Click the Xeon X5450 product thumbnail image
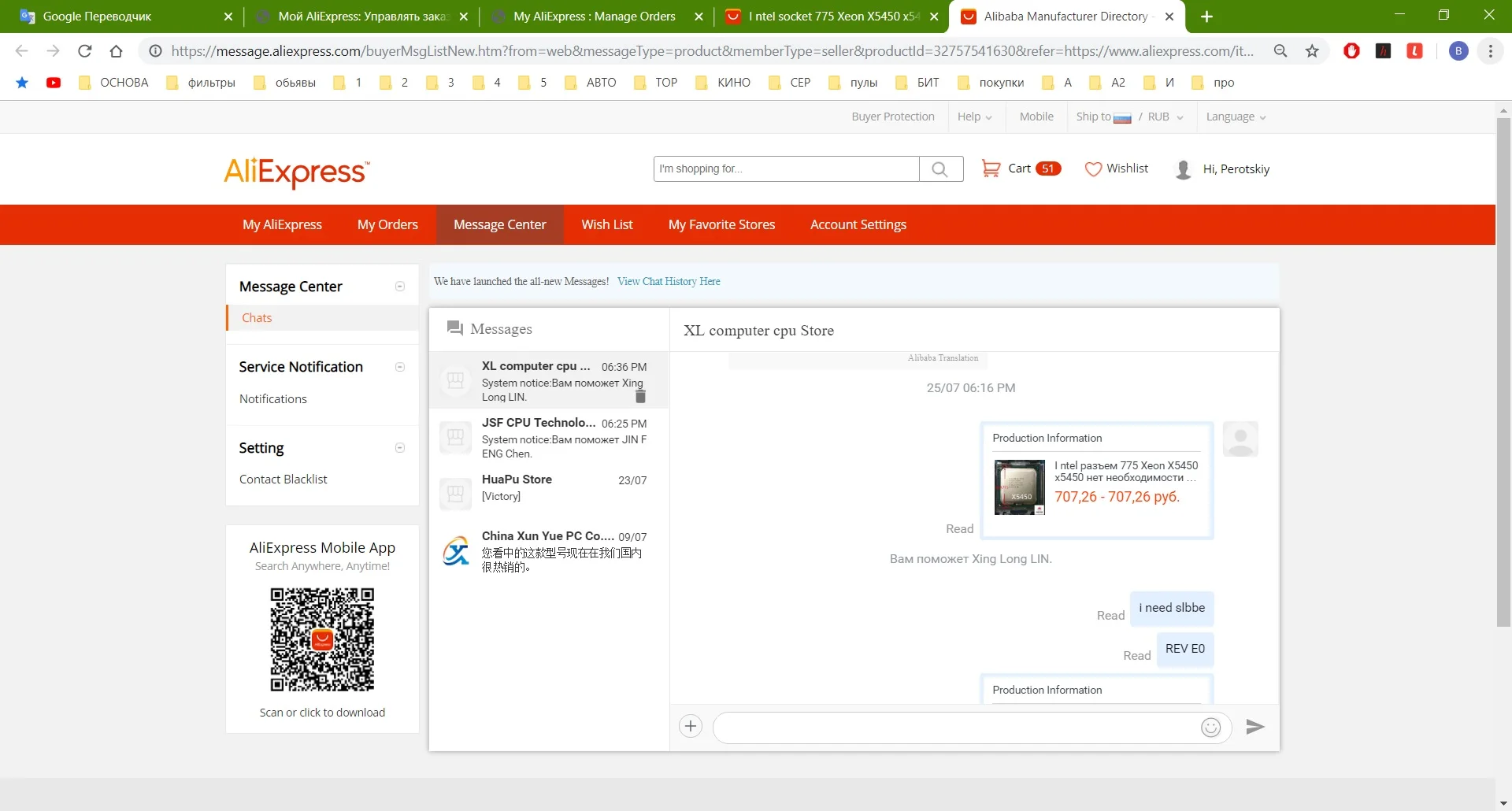Image resolution: width=1512 pixels, height=811 pixels. pyautogui.click(x=1020, y=487)
